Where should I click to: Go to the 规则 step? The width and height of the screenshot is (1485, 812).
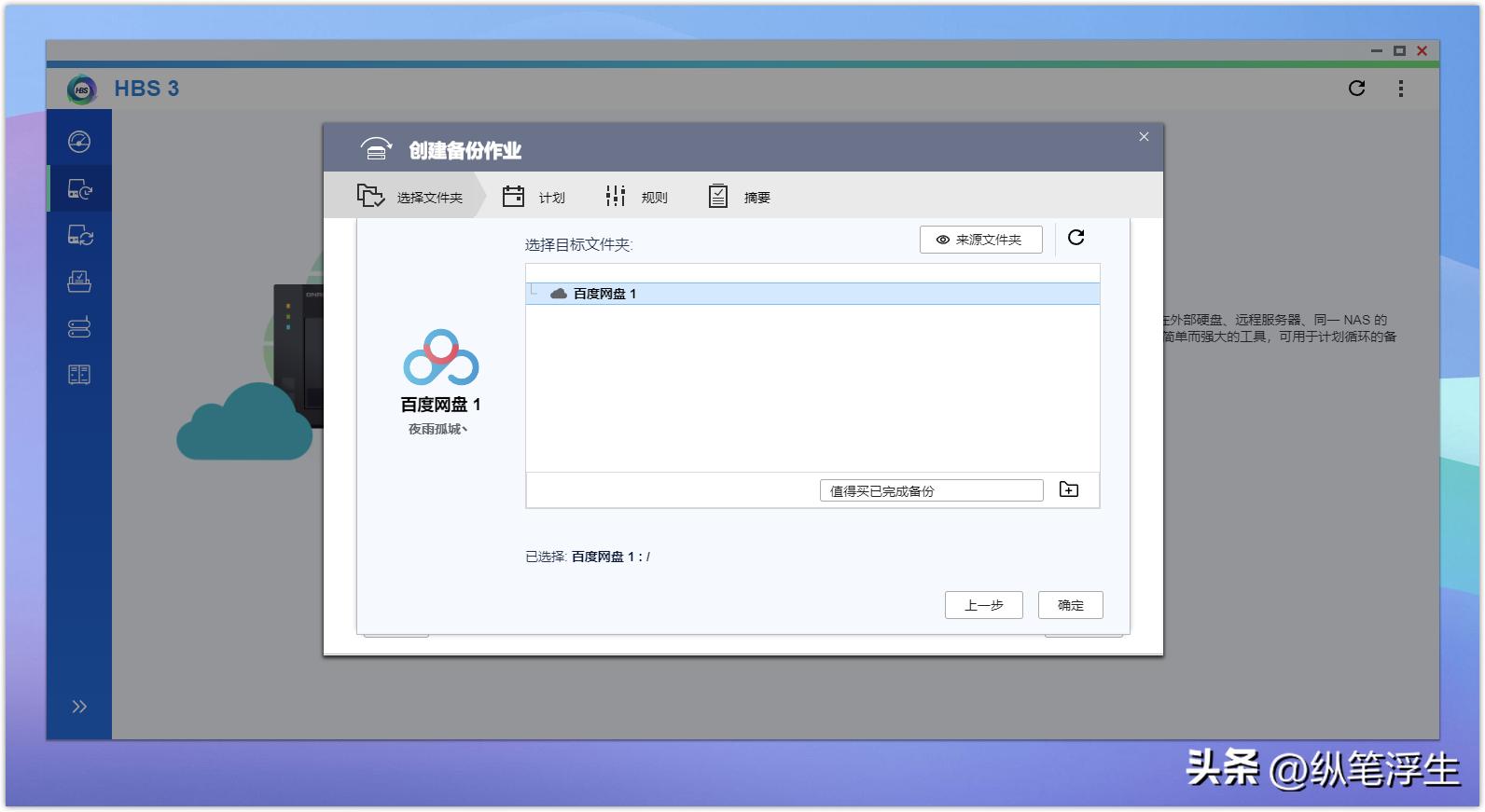(636, 197)
